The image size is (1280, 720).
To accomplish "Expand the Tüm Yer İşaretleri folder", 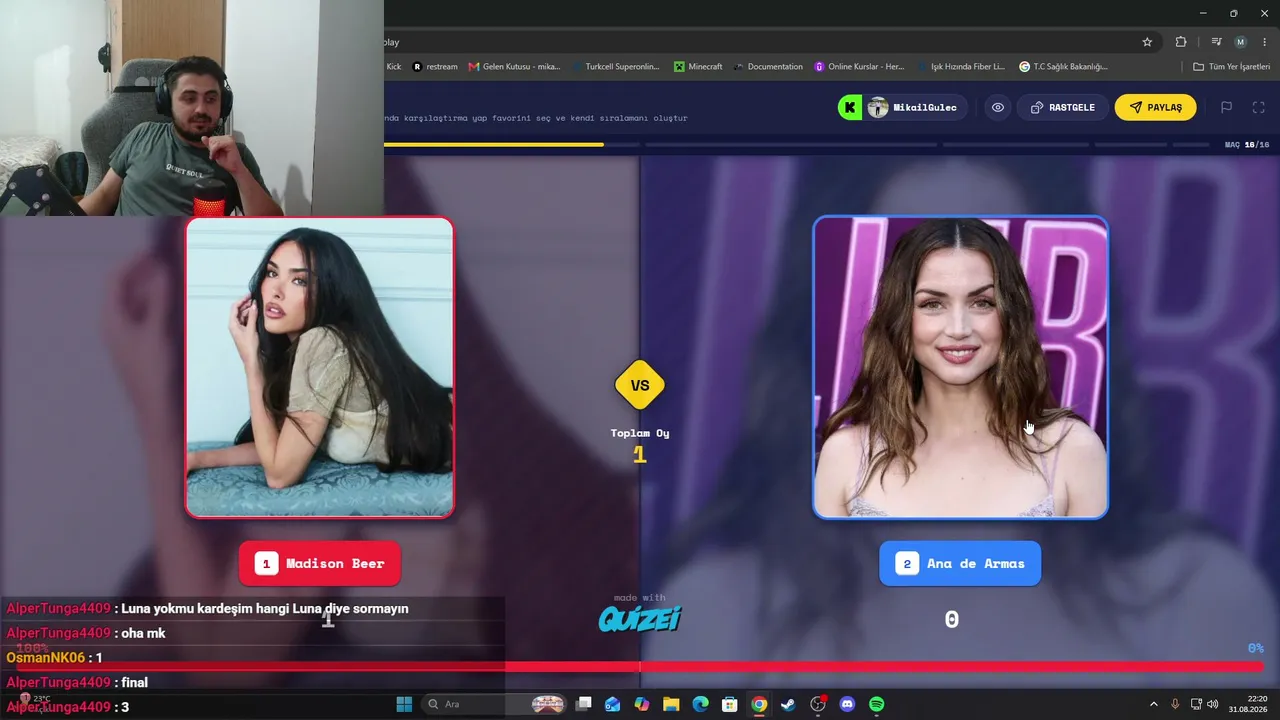I will point(1231,67).
